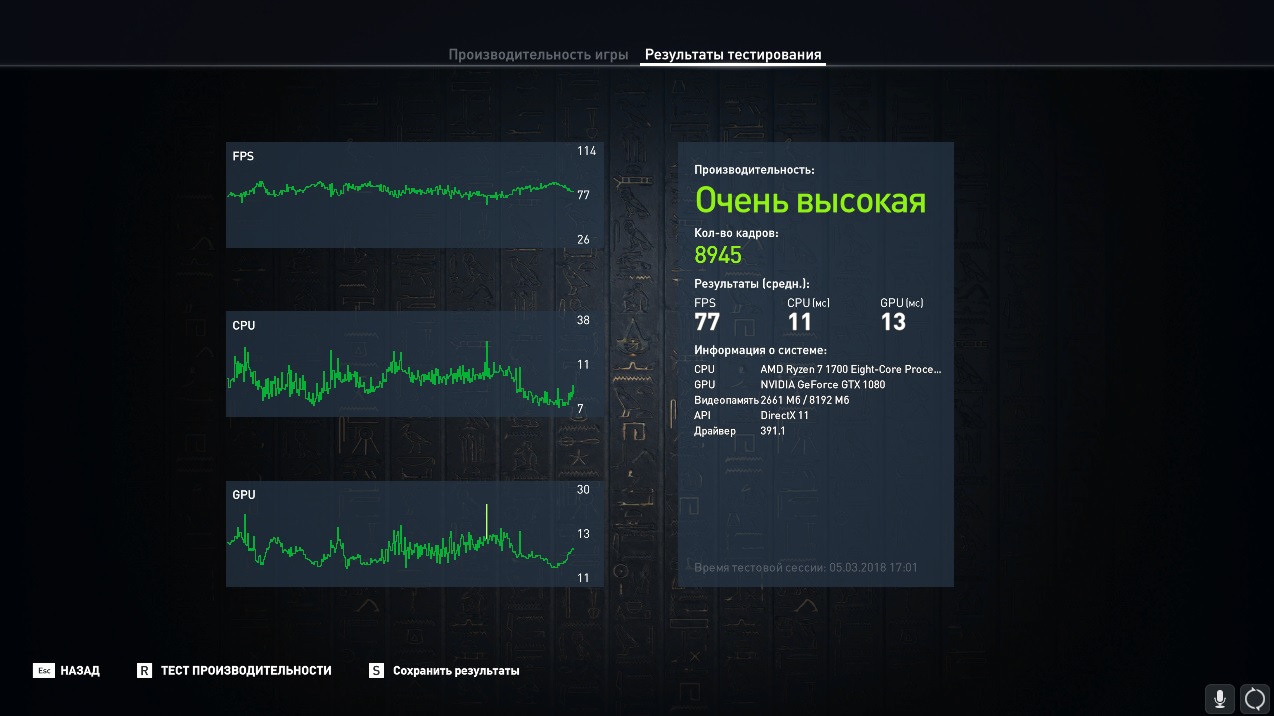Click the CPU graph panel
This screenshot has width=1274, height=716.
coord(414,364)
